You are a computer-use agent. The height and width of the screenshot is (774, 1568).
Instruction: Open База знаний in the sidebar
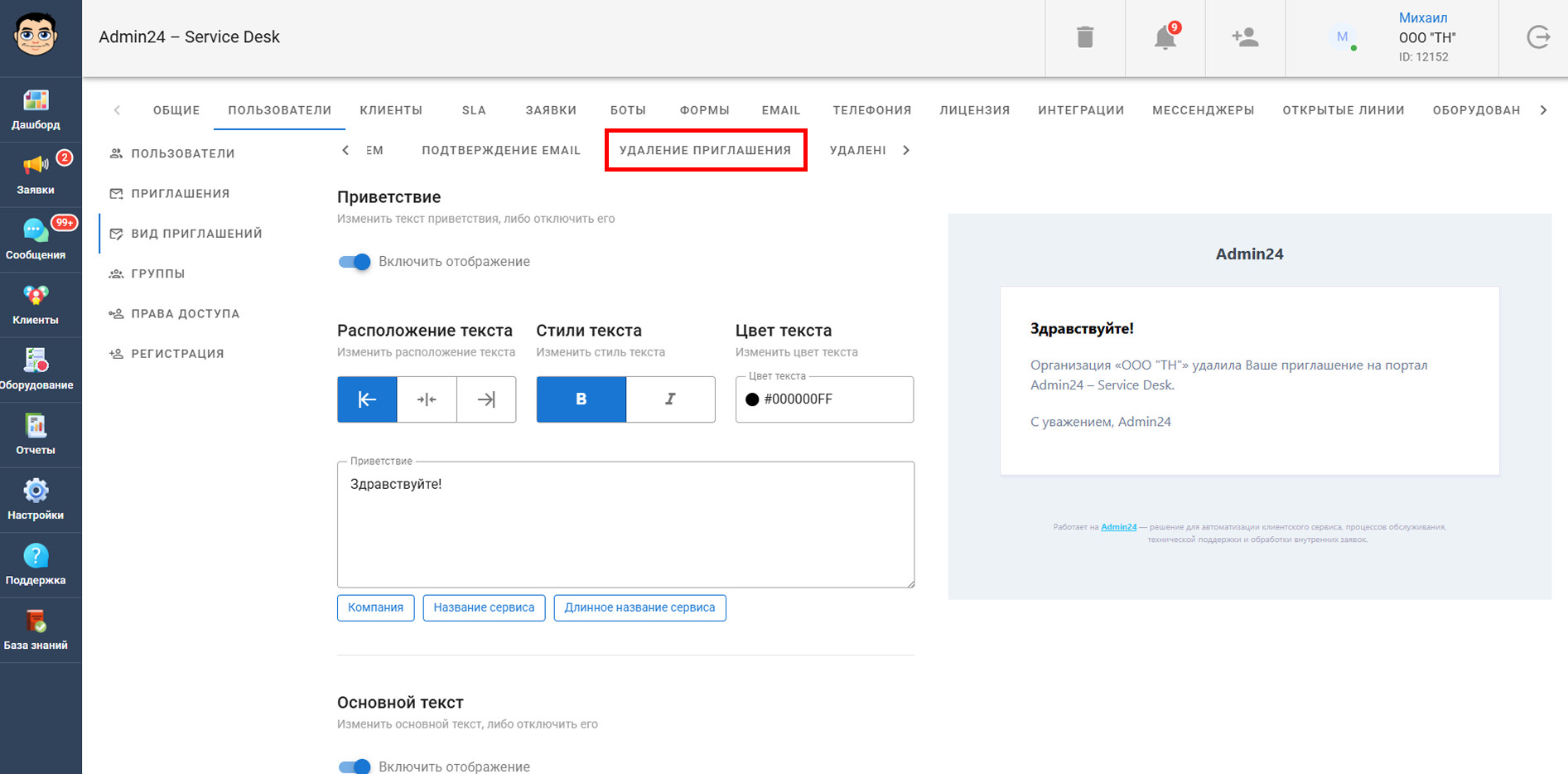click(36, 630)
